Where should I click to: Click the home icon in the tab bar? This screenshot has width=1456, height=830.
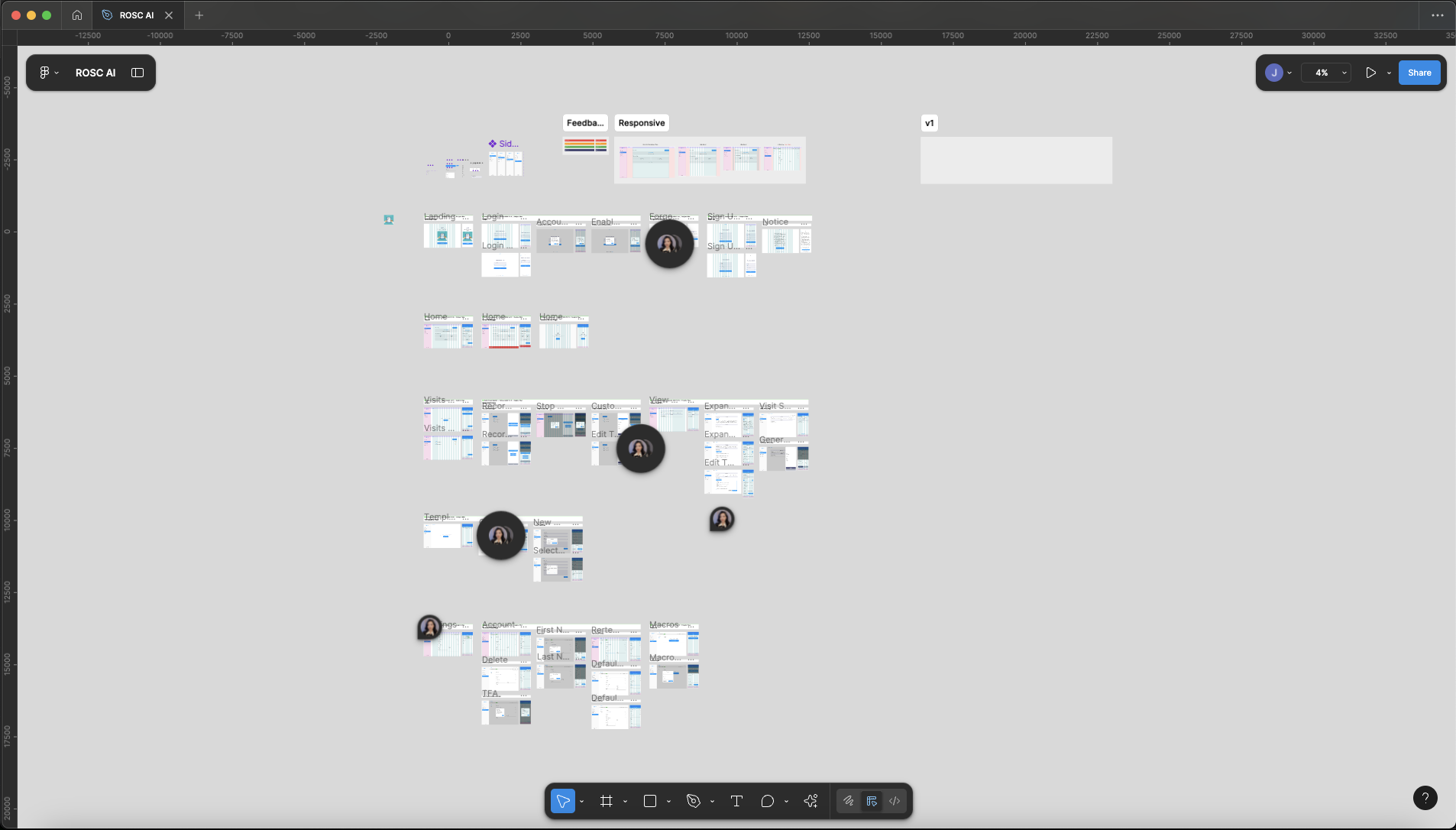76,15
